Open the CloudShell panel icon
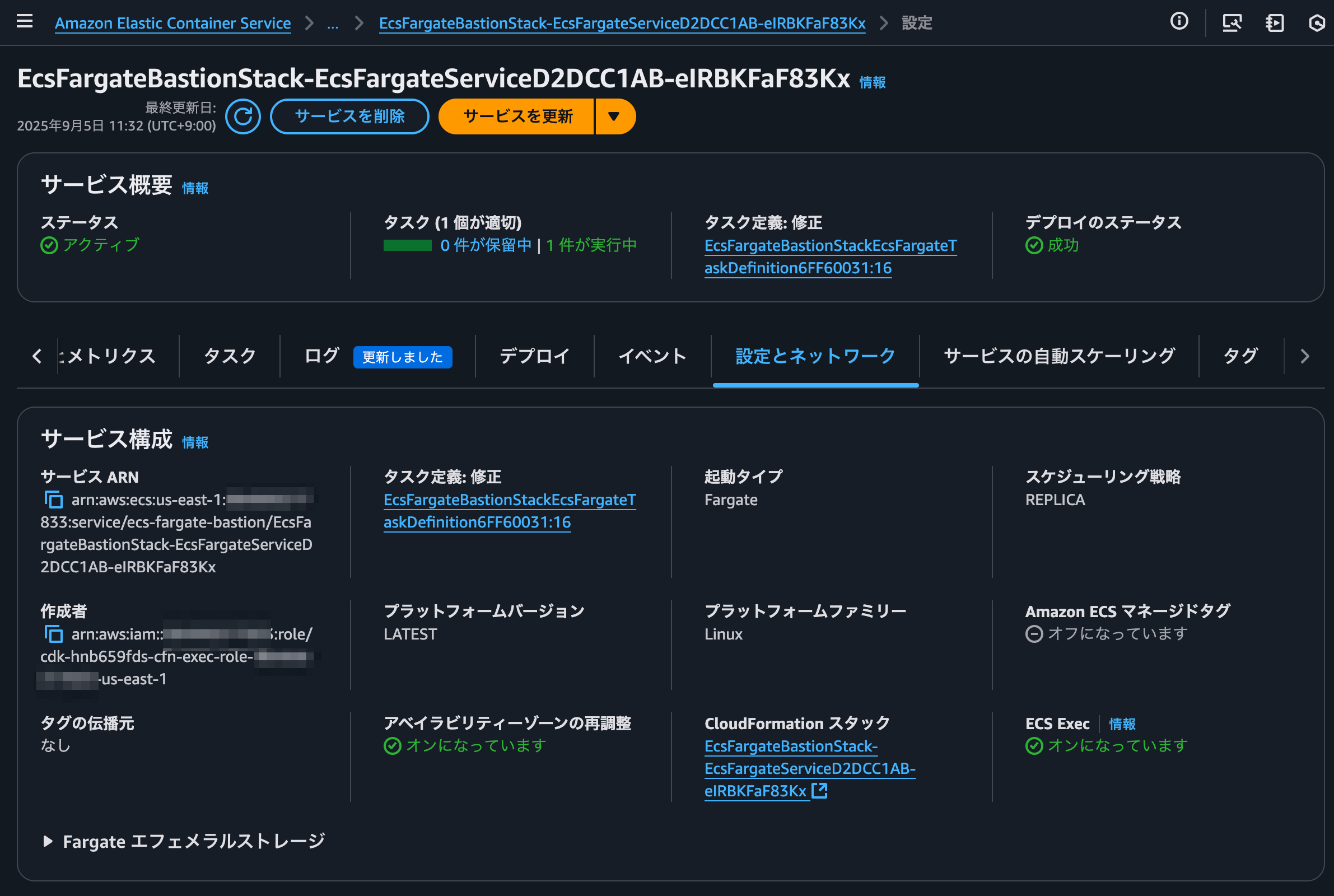Viewport: 1334px width, 896px height. pyautogui.click(x=1275, y=23)
